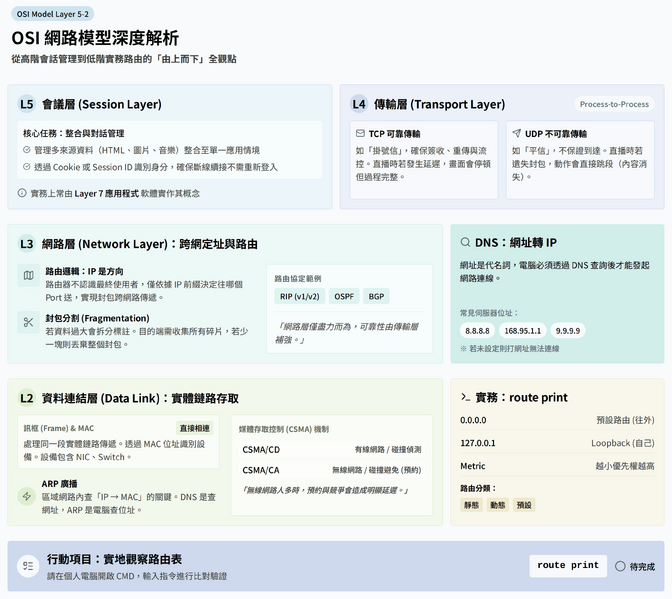Click the 常見伺服器位址 label
Screen dimensions: 672x599
point(489,313)
